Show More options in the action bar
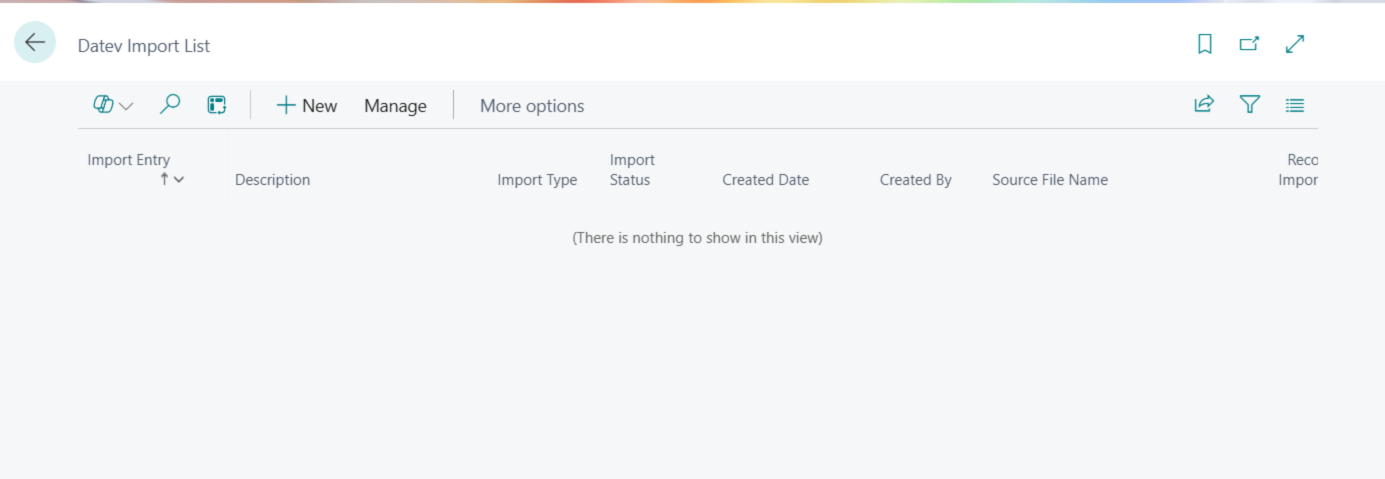The image size is (1385, 479). (532, 106)
